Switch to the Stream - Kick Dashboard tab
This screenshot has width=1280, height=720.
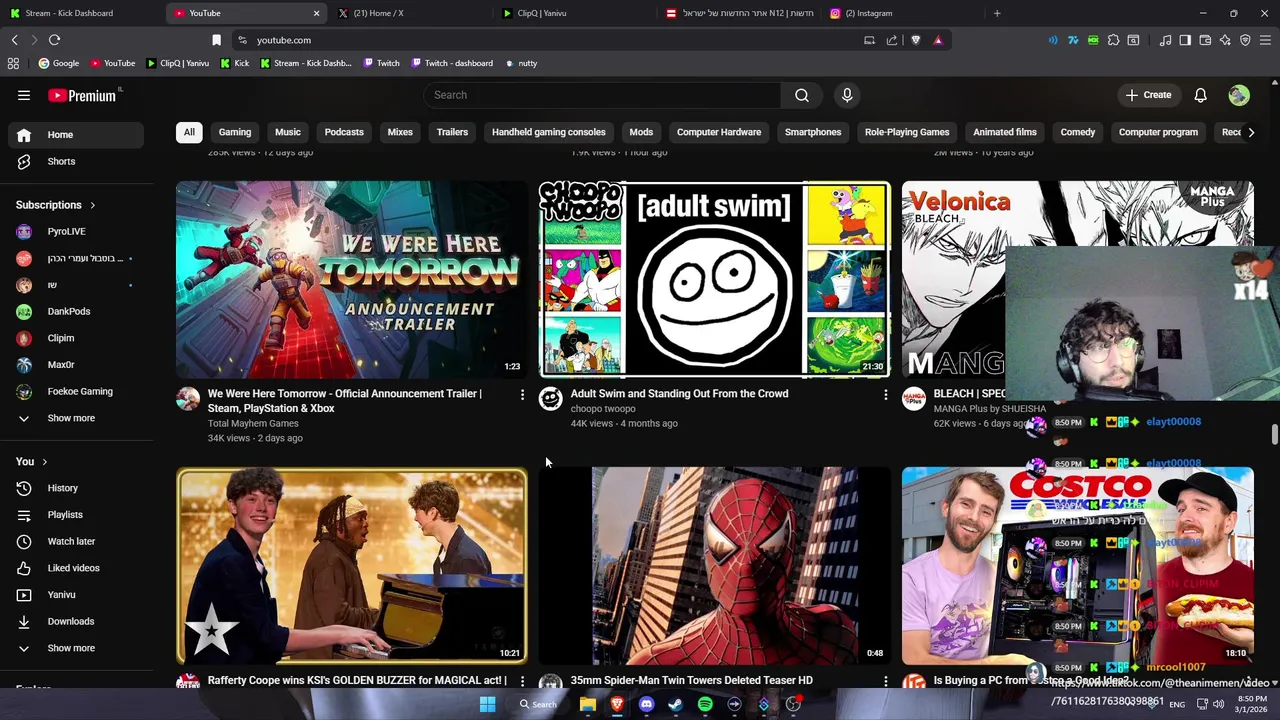80,13
